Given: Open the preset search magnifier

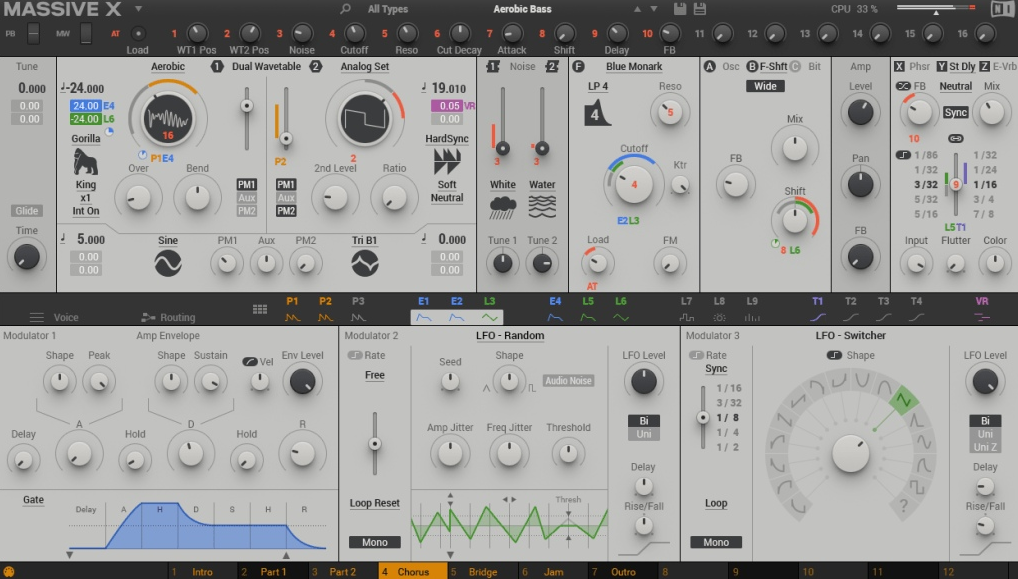Looking at the screenshot, I should [x=346, y=9].
